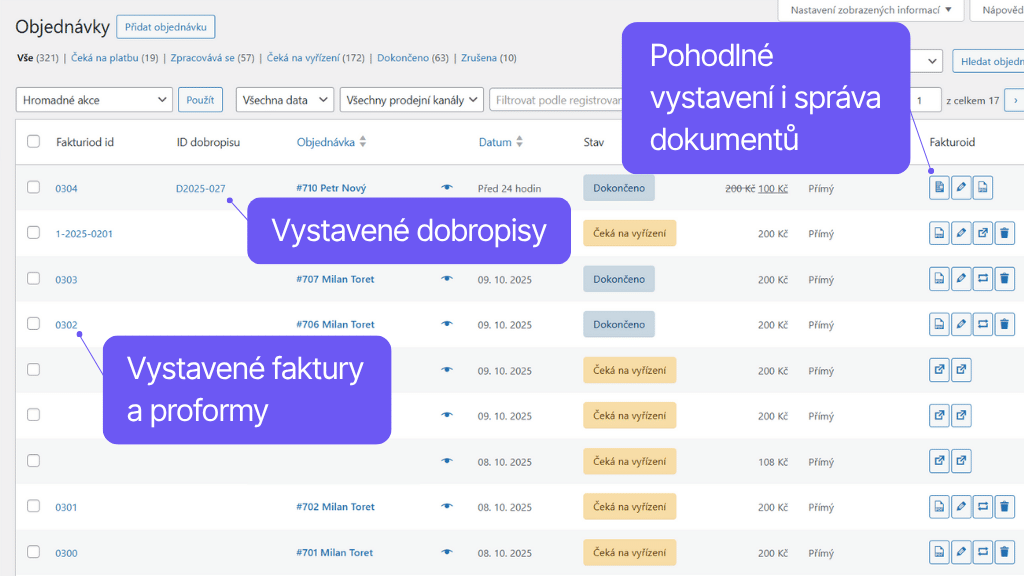The height and width of the screenshot is (576, 1024).
Task: Open order link #706 Milan Toret
Action: (x=335, y=324)
